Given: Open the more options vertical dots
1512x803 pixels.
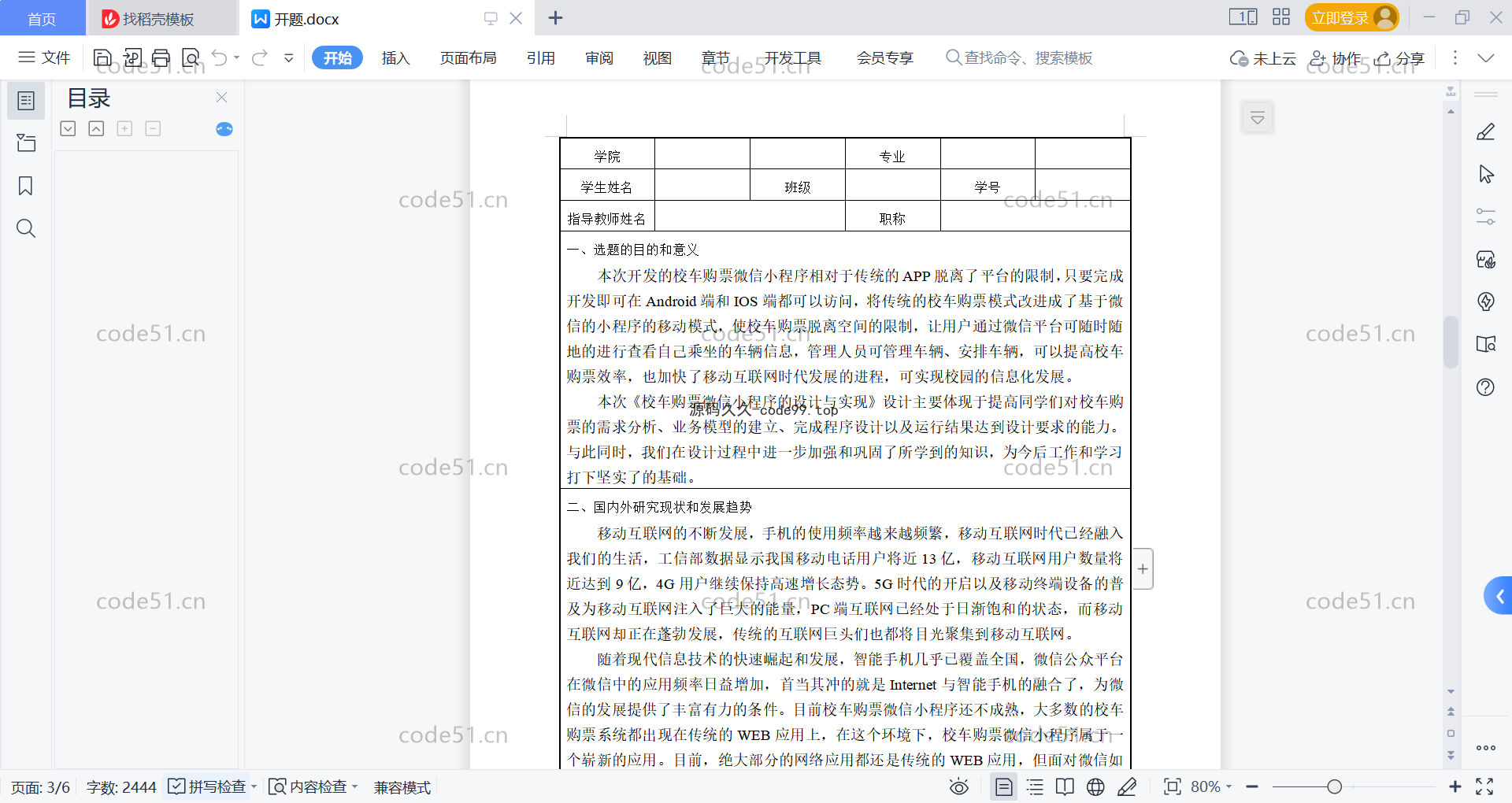Looking at the screenshot, I should tap(1455, 57).
